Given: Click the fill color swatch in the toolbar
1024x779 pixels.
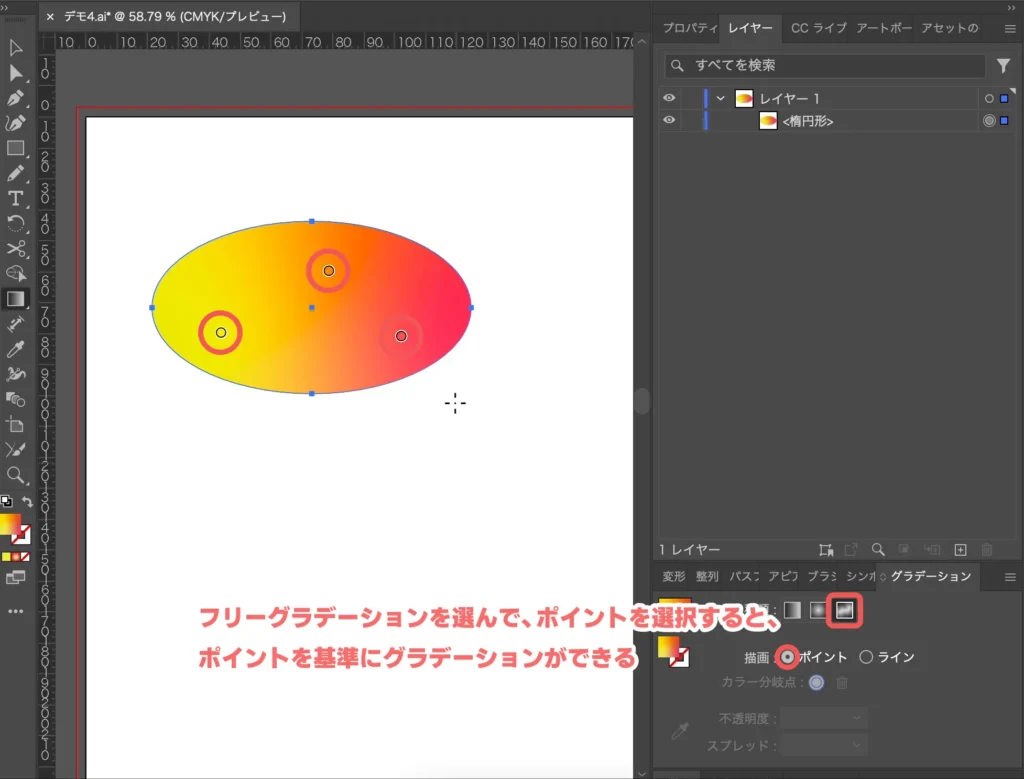Looking at the screenshot, I should pos(12,525).
